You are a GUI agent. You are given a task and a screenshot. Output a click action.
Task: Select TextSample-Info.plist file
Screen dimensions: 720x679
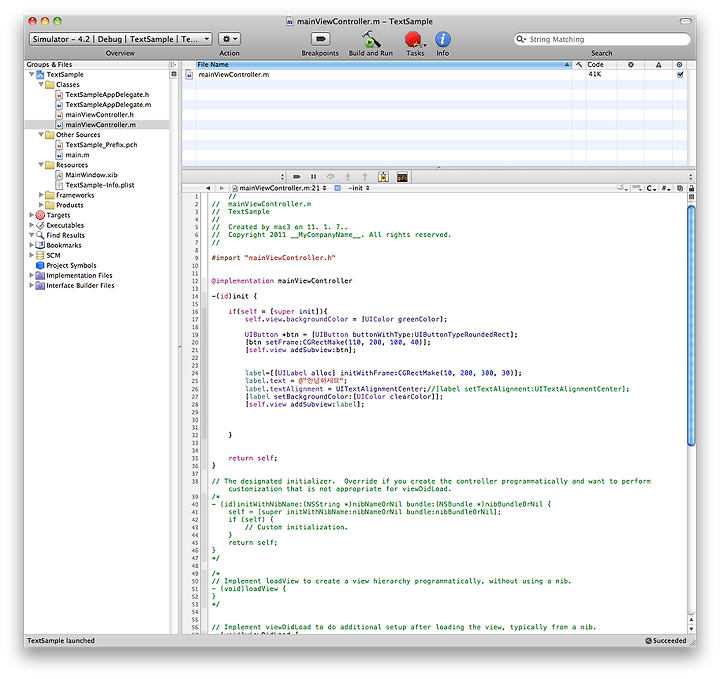click(100, 185)
